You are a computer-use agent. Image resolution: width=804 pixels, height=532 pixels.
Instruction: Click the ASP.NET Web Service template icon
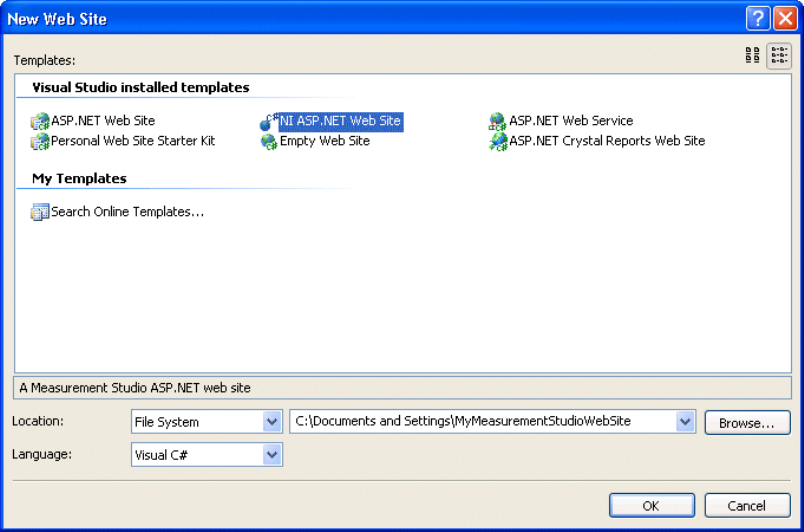tap(497, 122)
